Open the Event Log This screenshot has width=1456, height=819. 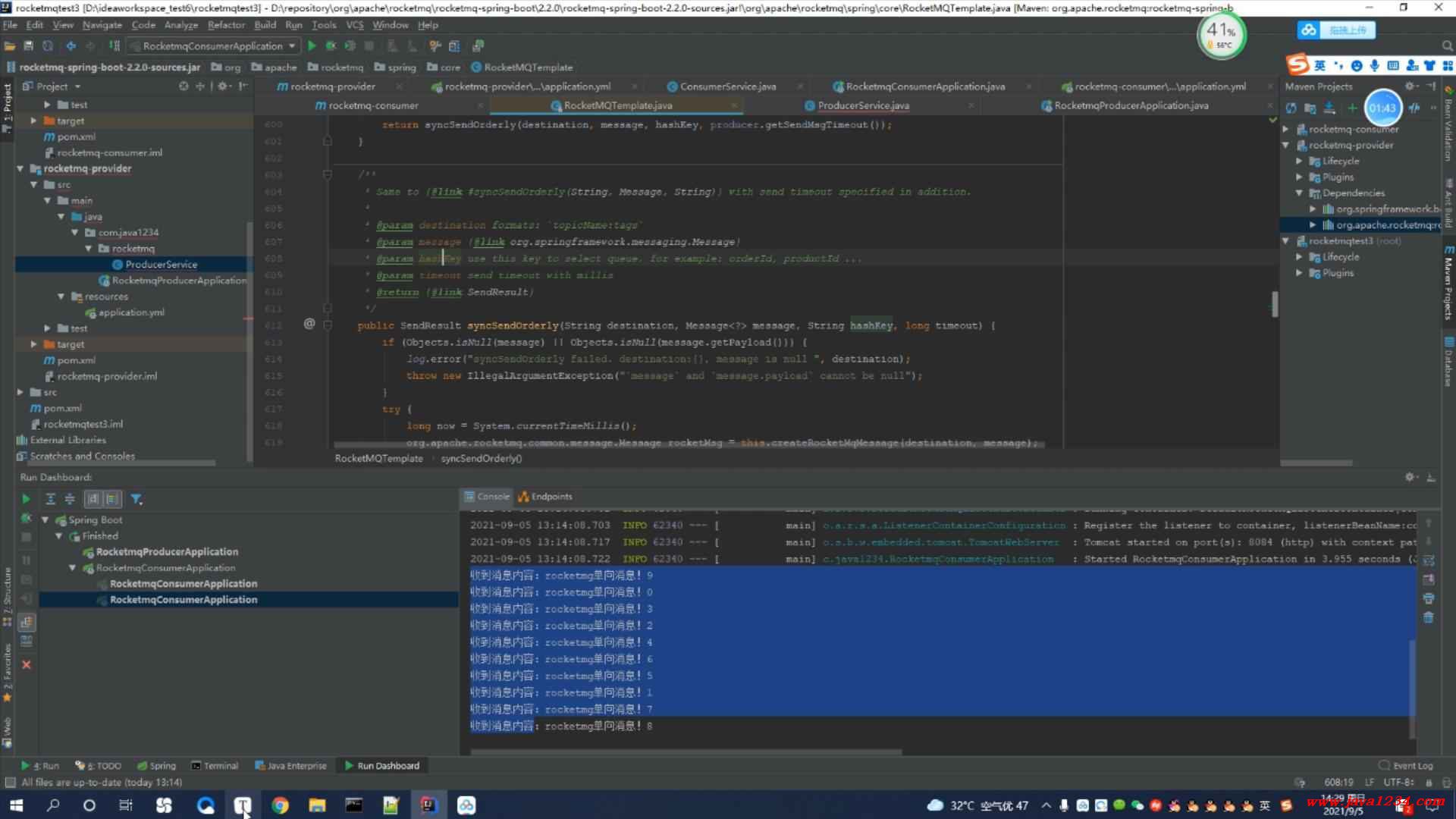[1406, 766]
